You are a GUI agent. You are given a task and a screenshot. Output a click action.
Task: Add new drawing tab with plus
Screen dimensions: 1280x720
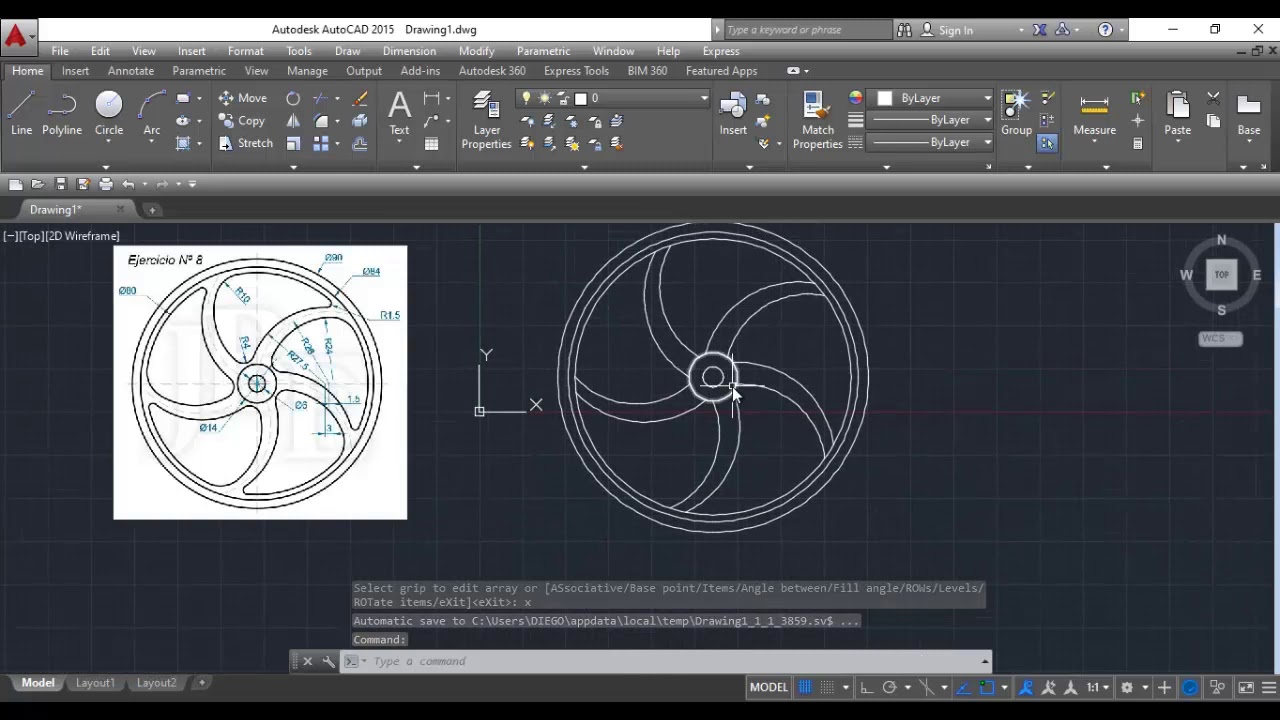click(x=152, y=210)
